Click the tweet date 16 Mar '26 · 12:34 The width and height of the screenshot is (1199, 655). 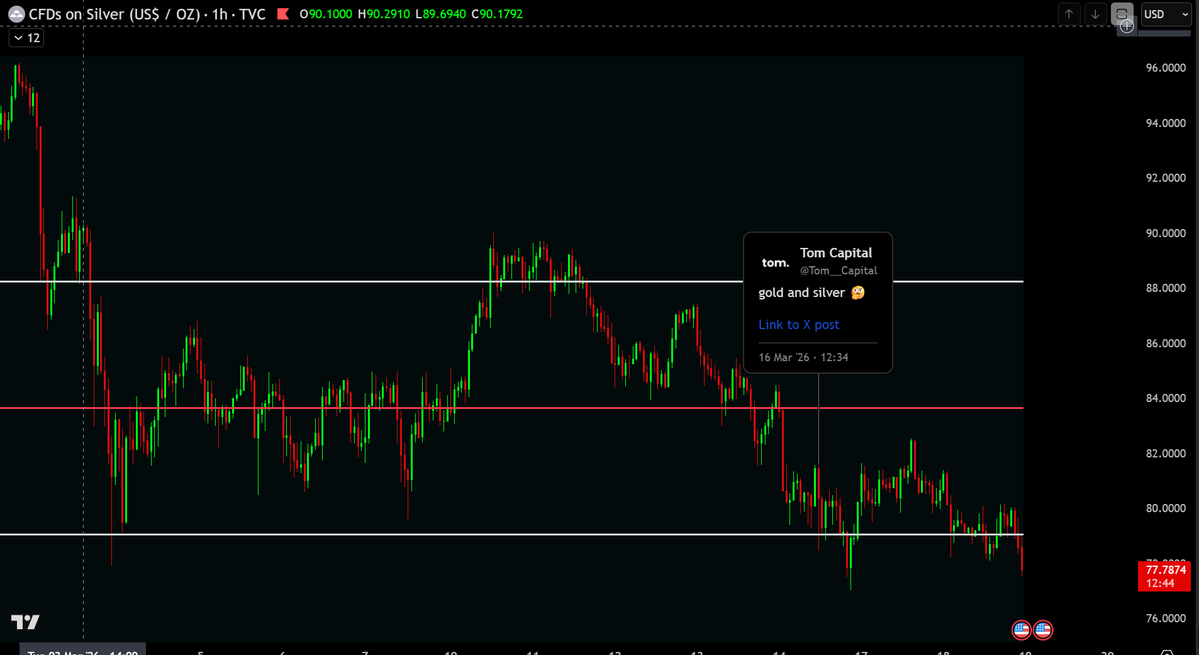(804, 357)
